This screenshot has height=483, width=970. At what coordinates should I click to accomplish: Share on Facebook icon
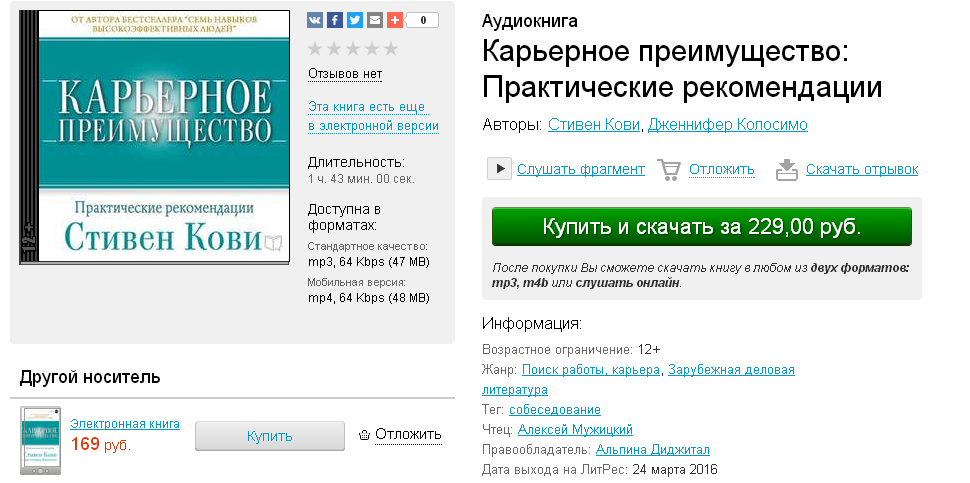click(335, 20)
